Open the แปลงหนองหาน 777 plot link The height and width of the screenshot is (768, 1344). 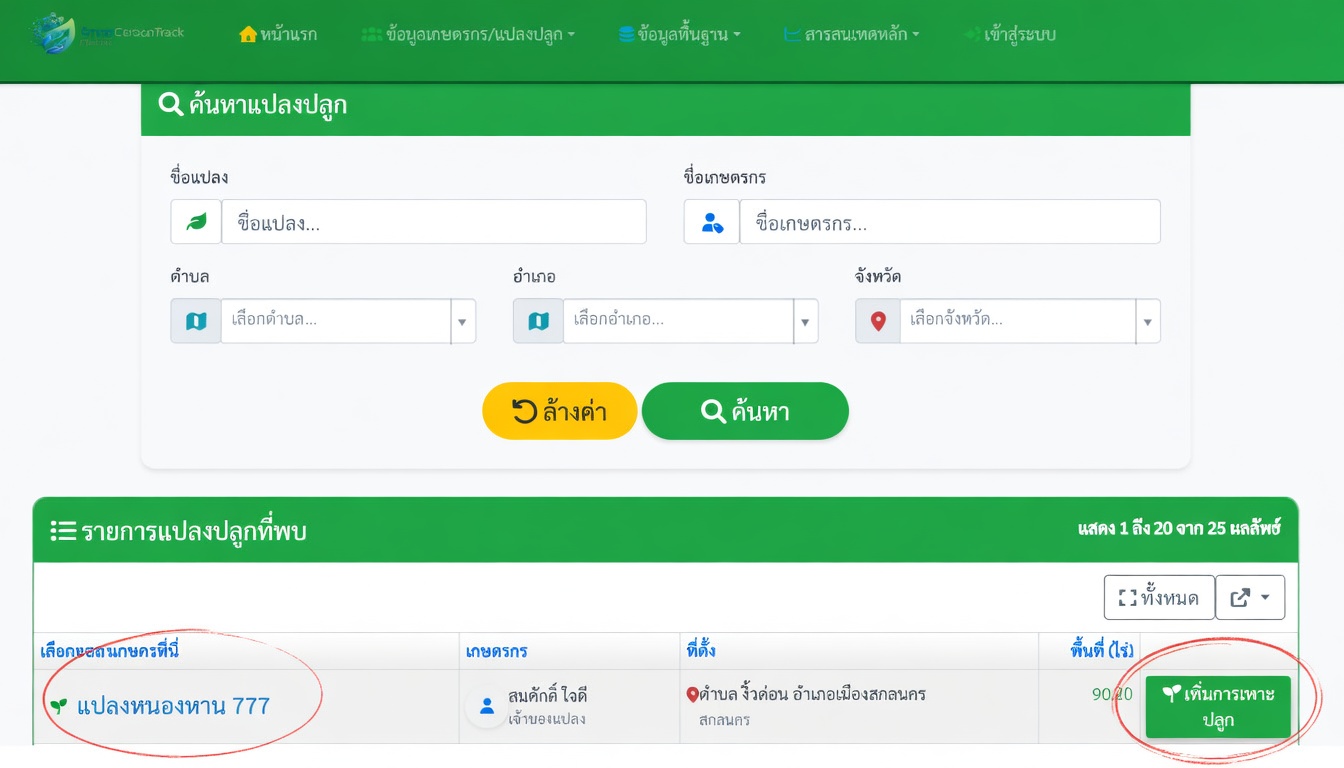click(173, 706)
